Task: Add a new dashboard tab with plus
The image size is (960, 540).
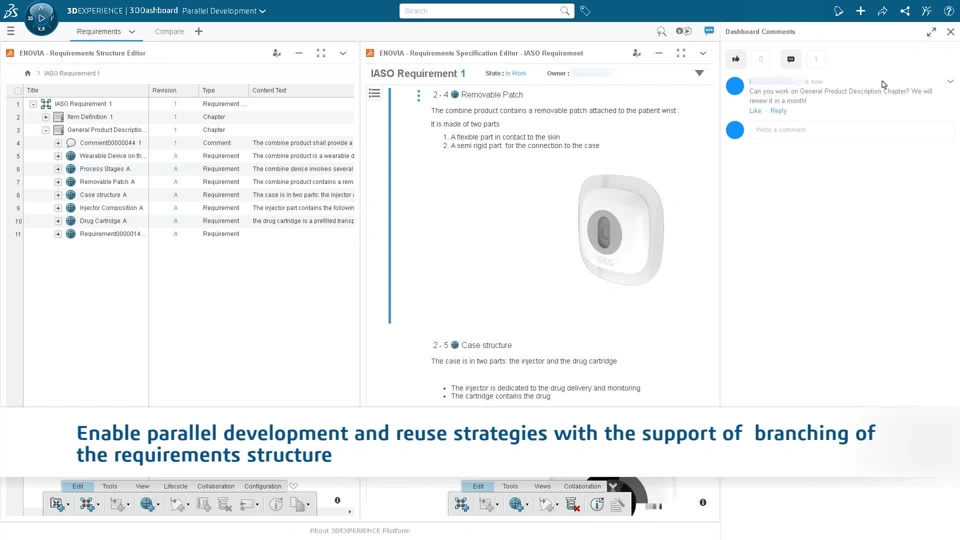Action: 198,31
